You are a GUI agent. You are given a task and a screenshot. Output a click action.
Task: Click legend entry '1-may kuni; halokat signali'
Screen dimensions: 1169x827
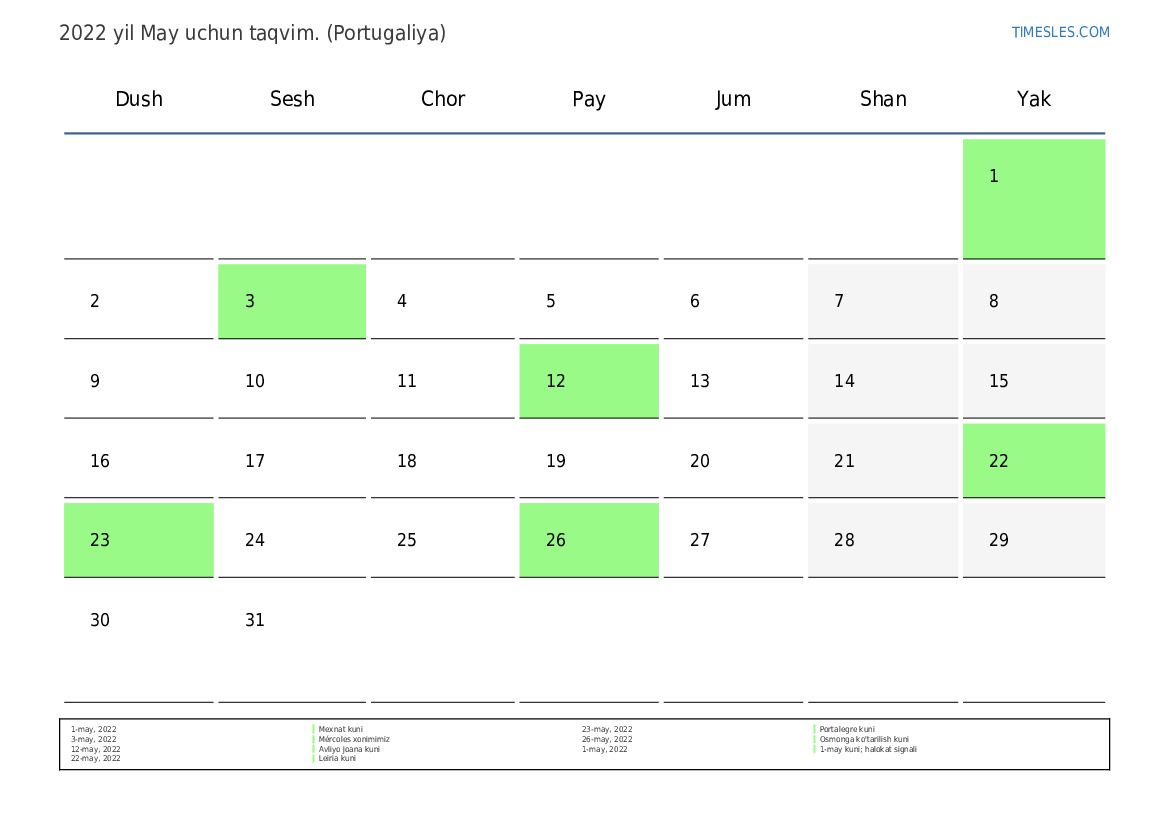pyautogui.click(x=868, y=749)
